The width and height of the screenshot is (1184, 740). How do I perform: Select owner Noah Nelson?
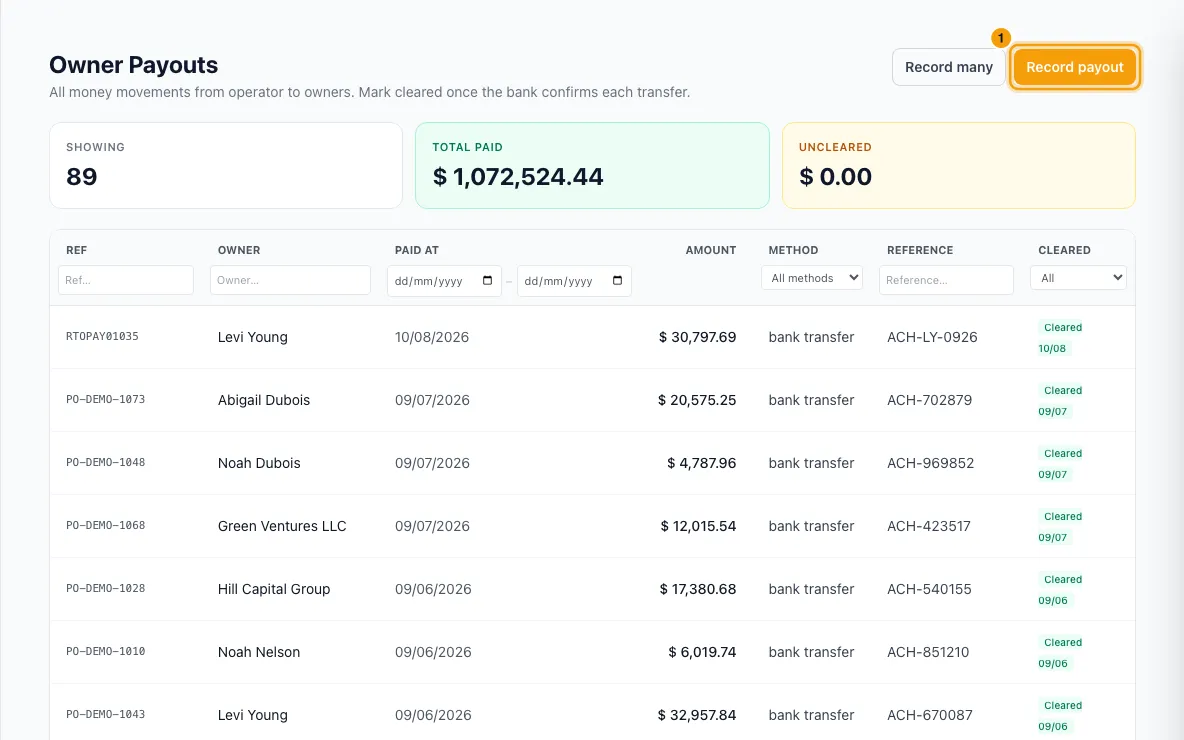[x=258, y=652]
